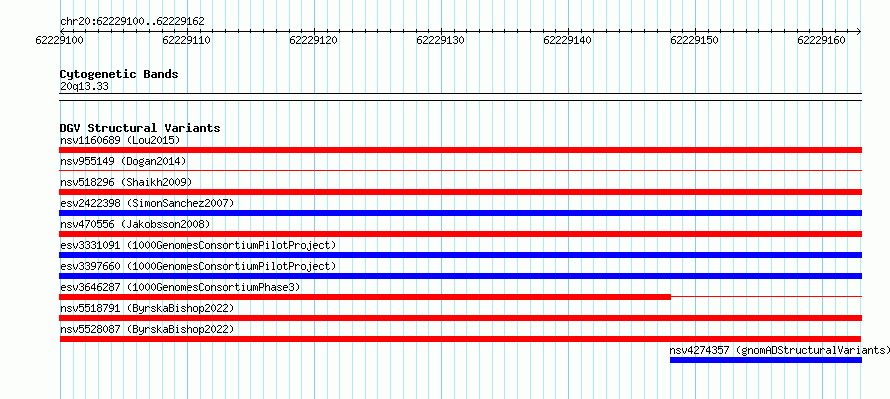
Task: Click the DGV Structural Variants track title
Action: pos(140,128)
